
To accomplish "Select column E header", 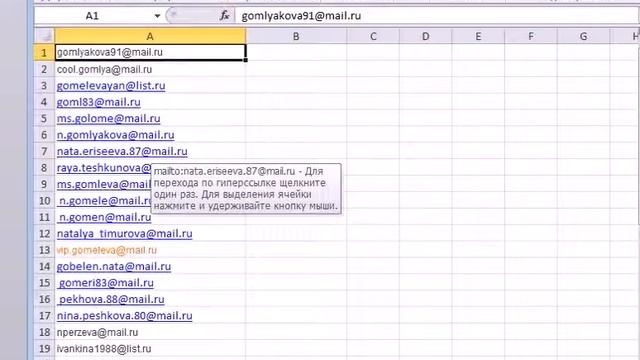I will pos(478,36).
